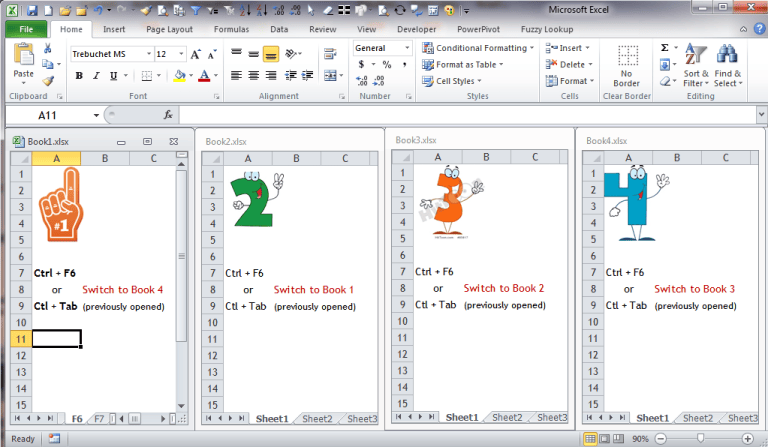This screenshot has height=447, width=768.
Task: Click the select-all corner in Book3.xlsx
Action: pyautogui.click(x=403, y=157)
